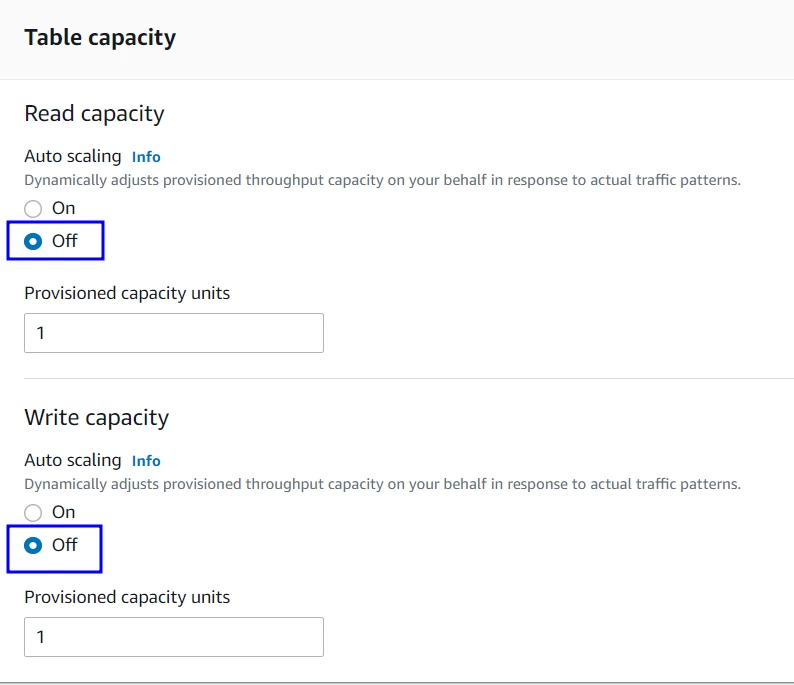This screenshot has width=794, height=685.
Task: Click the Read capacity section heading
Action: coord(94,114)
